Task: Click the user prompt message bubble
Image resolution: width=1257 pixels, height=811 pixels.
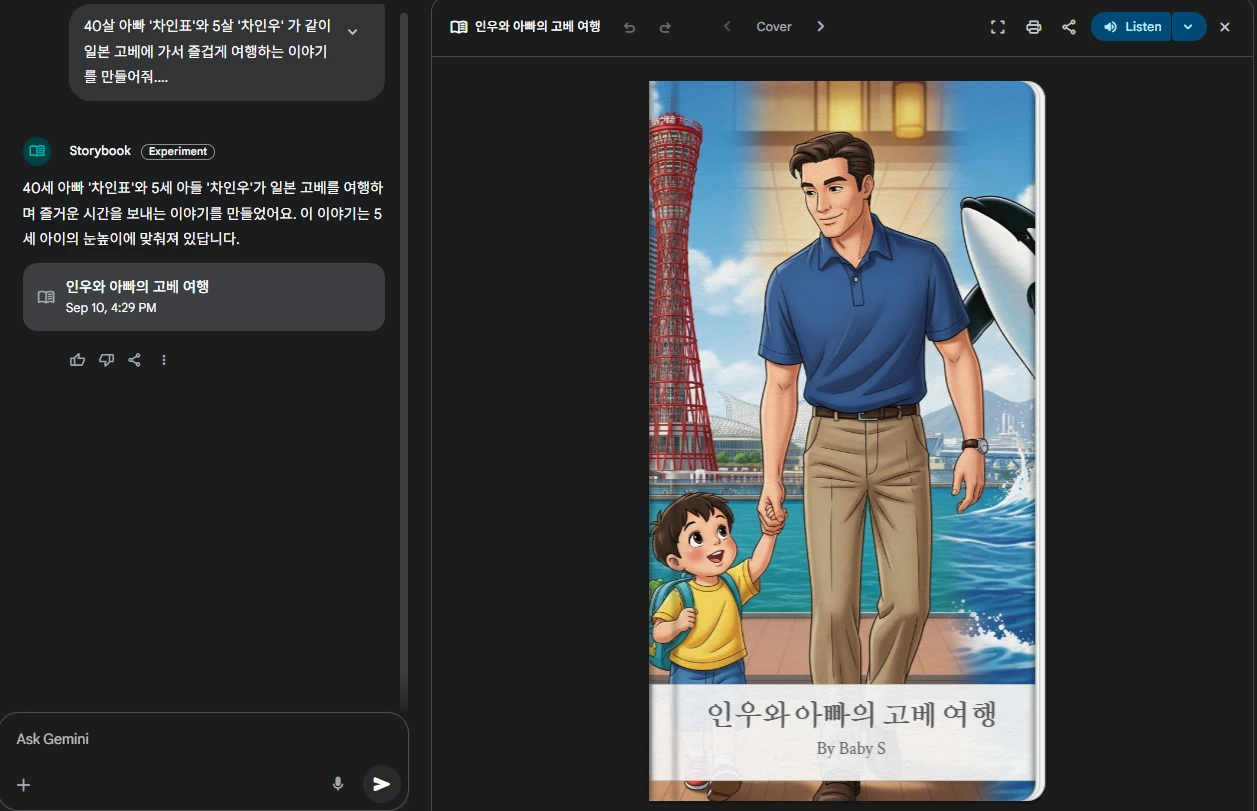Action: (x=227, y=52)
